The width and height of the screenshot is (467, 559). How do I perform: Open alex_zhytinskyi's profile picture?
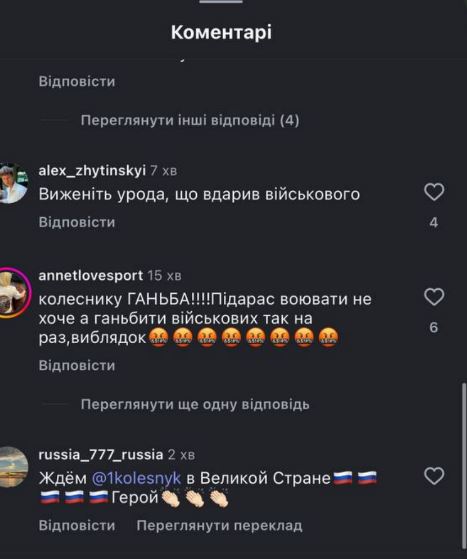click(12, 183)
